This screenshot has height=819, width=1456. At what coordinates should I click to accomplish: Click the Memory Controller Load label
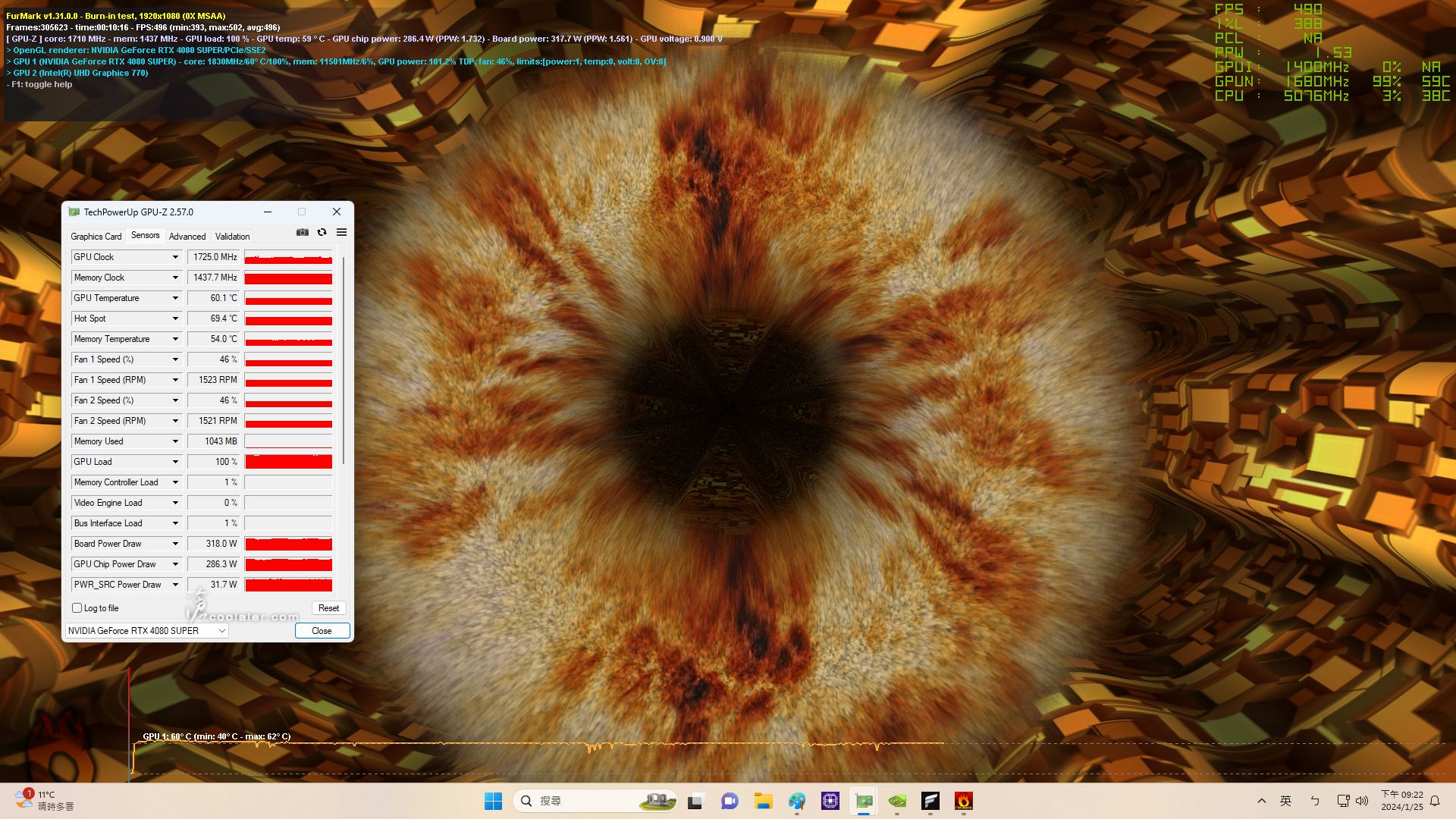[x=116, y=482]
